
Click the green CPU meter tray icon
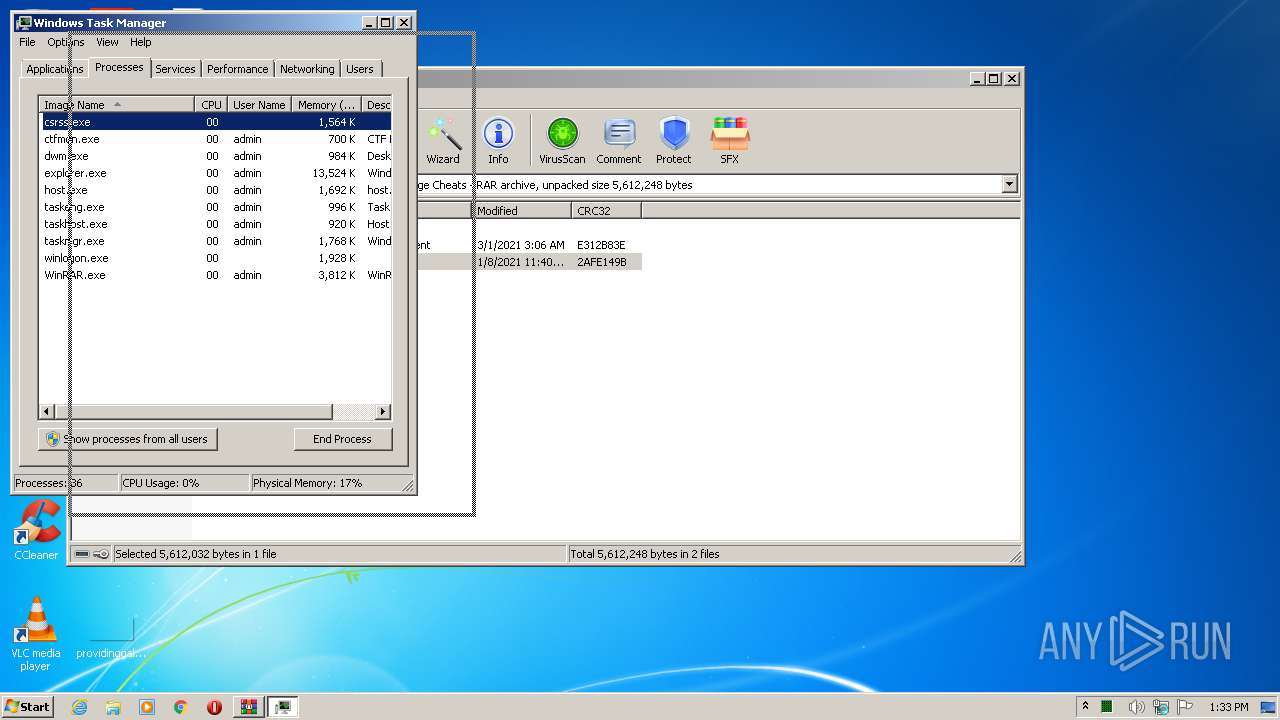pos(1107,707)
